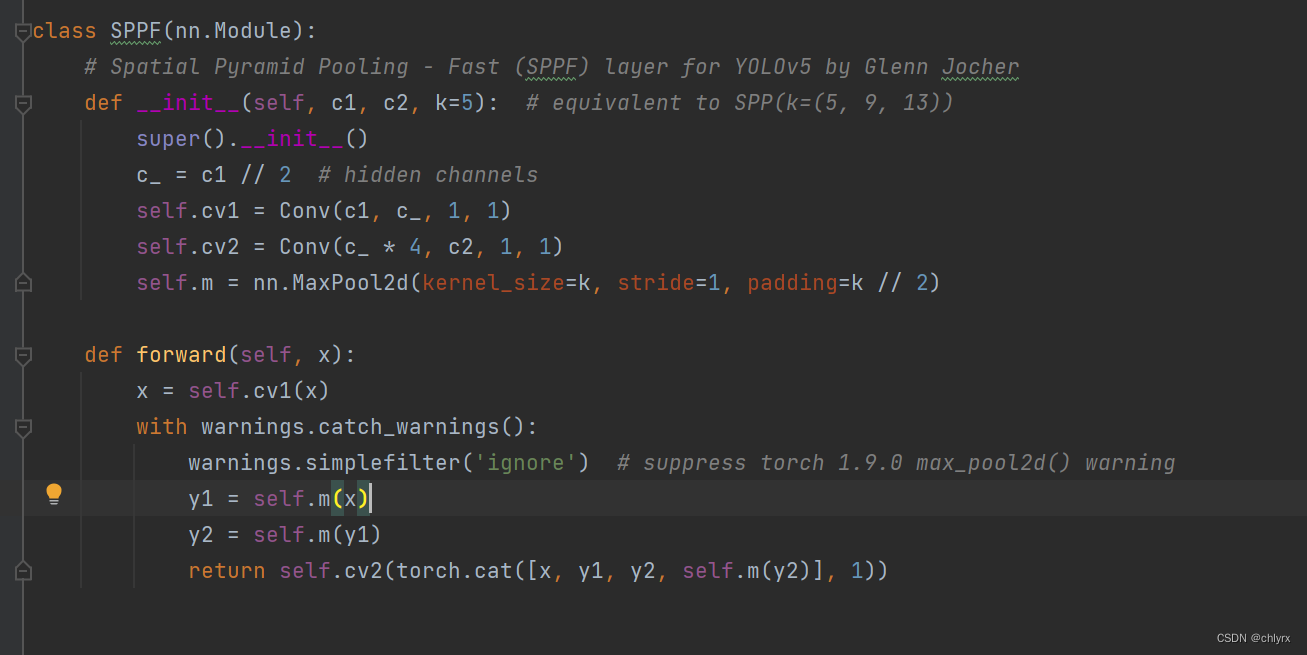Screen dimensions: 1307x655
Task: Click the fold-end marker below the MaxPool2d line
Action: pyautogui.click(x=22, y=284)
